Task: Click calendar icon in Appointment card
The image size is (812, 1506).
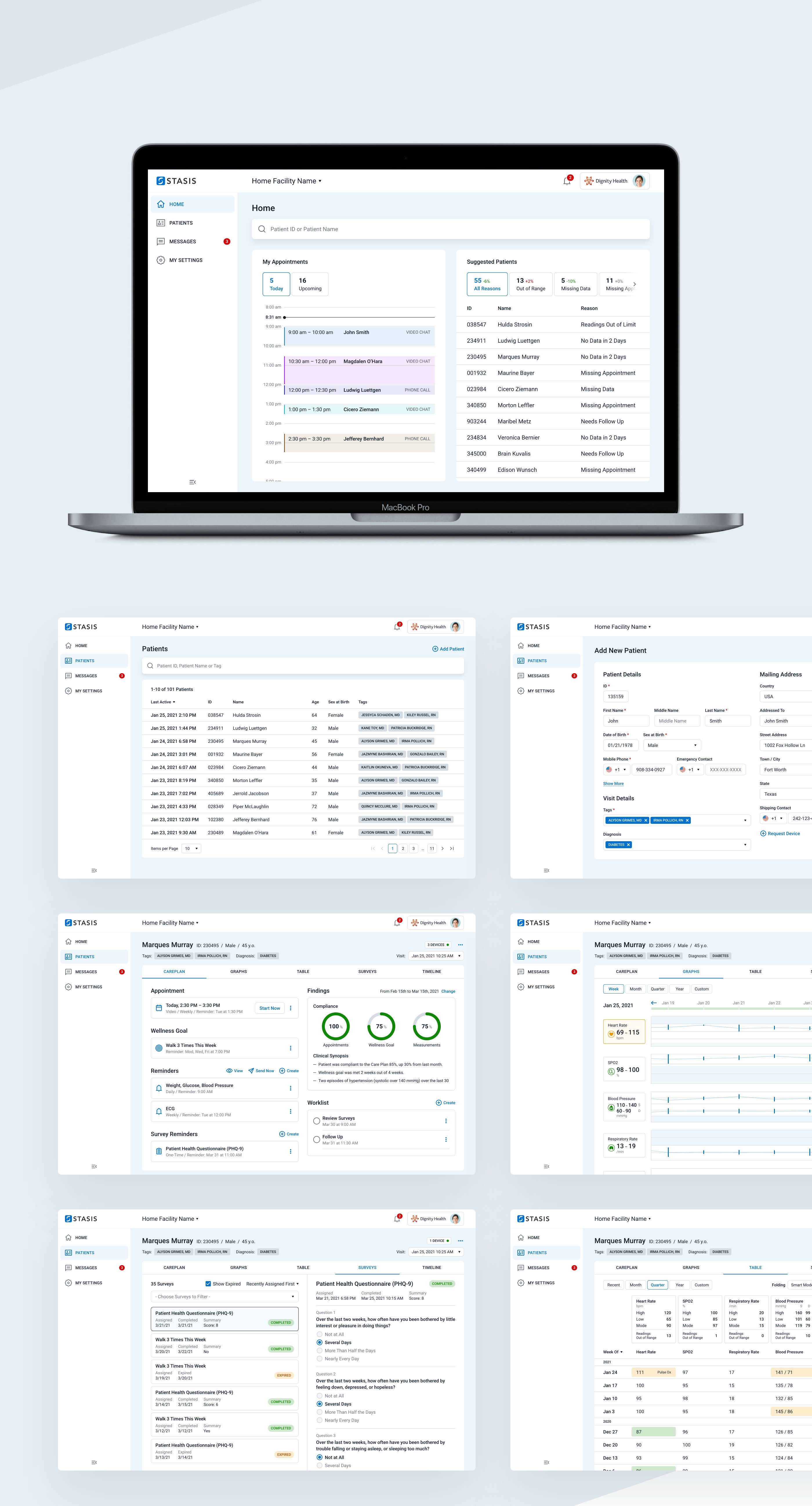Action: [159, 1008]
